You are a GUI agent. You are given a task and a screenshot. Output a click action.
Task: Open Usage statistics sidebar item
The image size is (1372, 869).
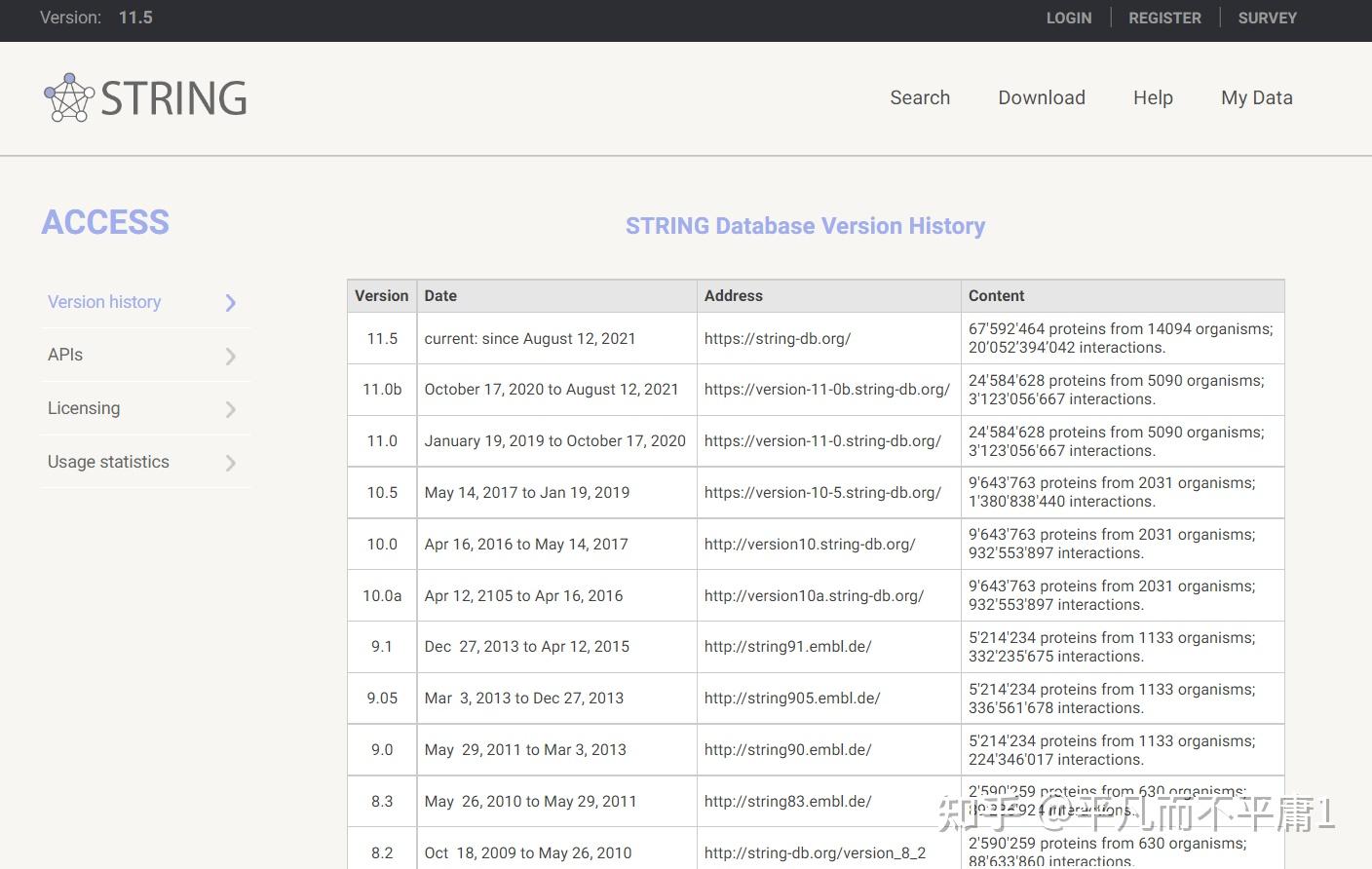point(108,462)
